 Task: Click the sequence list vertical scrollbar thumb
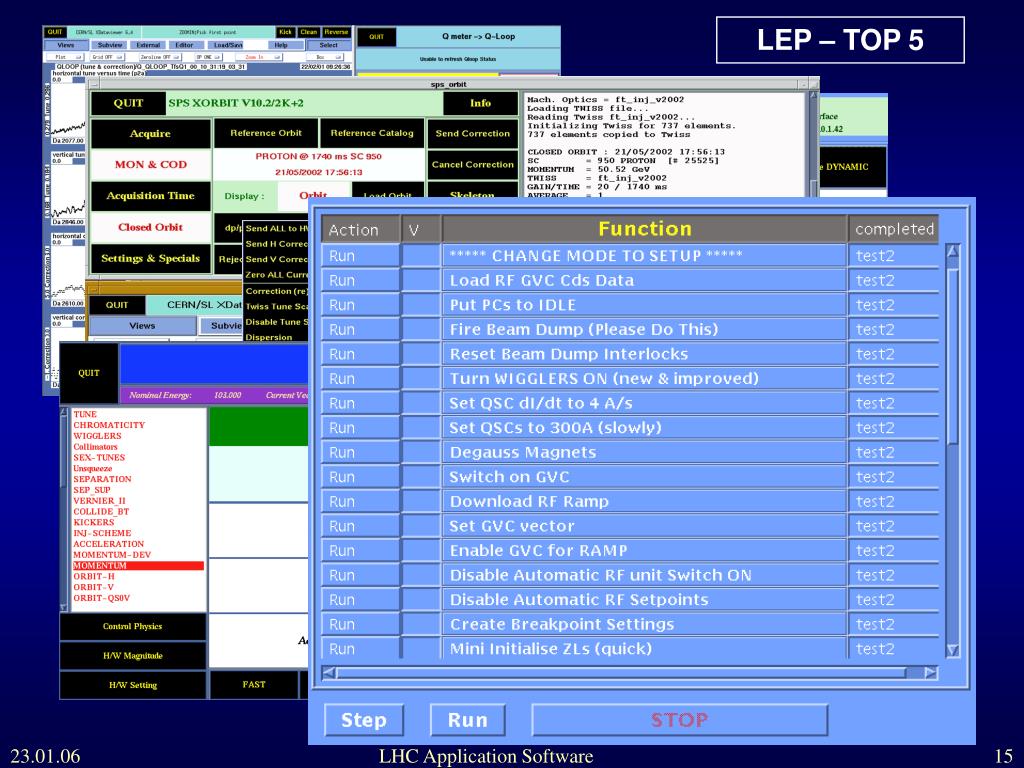(953, 356)
